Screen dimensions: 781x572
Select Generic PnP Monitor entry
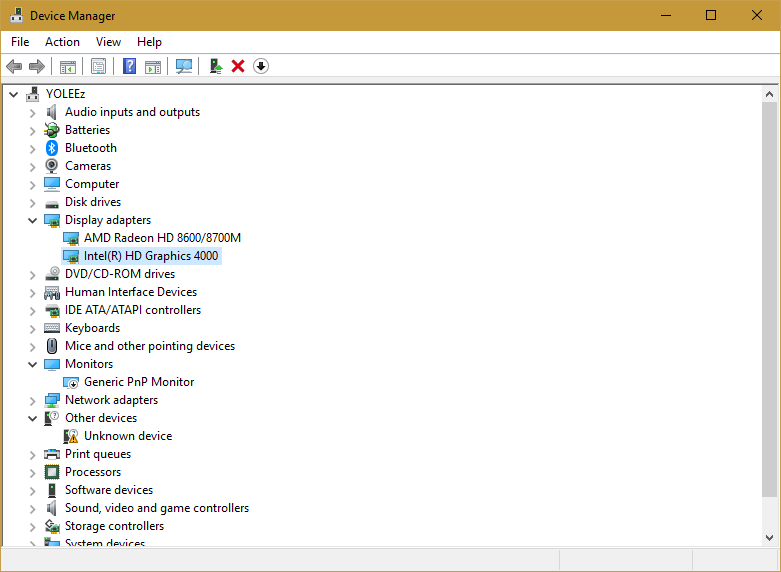click(139, 382)
